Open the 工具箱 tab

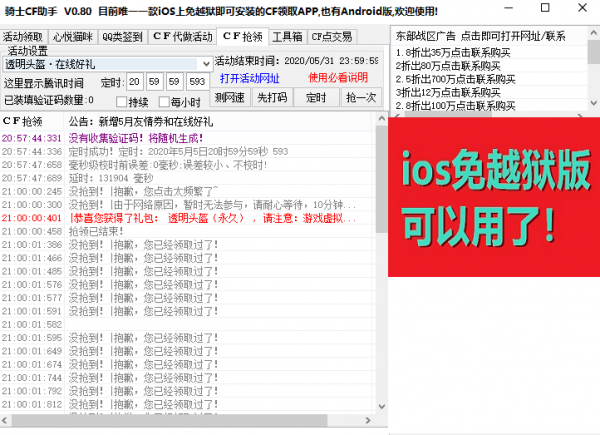(287, 37)
